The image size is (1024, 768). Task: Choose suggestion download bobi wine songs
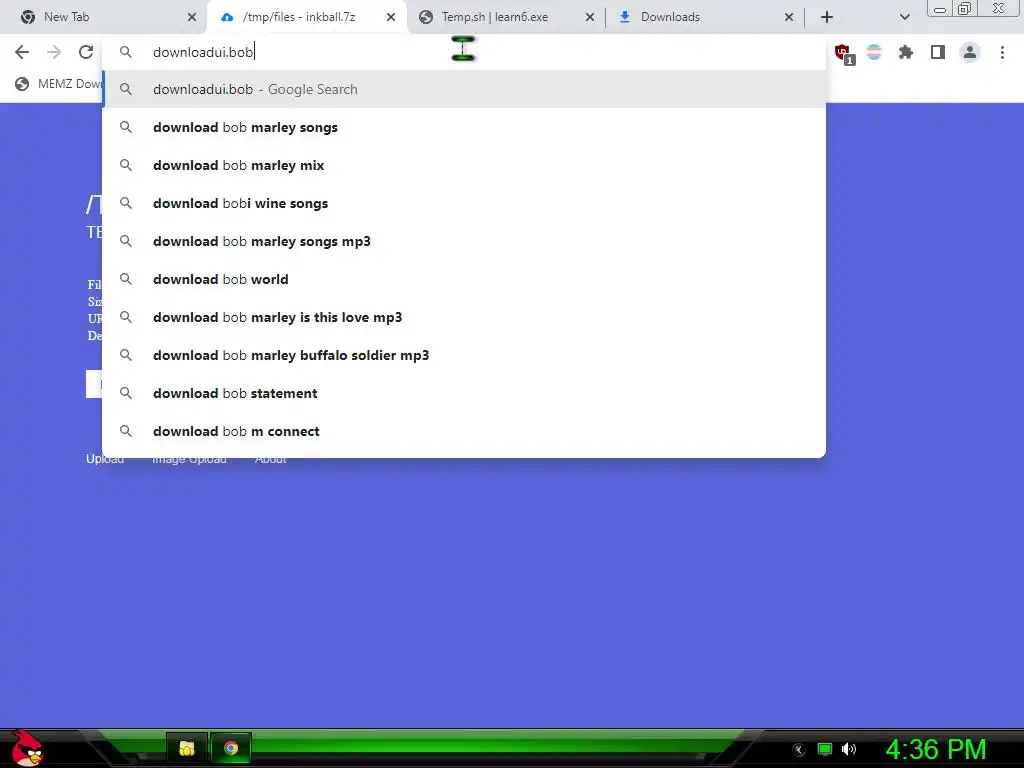464,203
